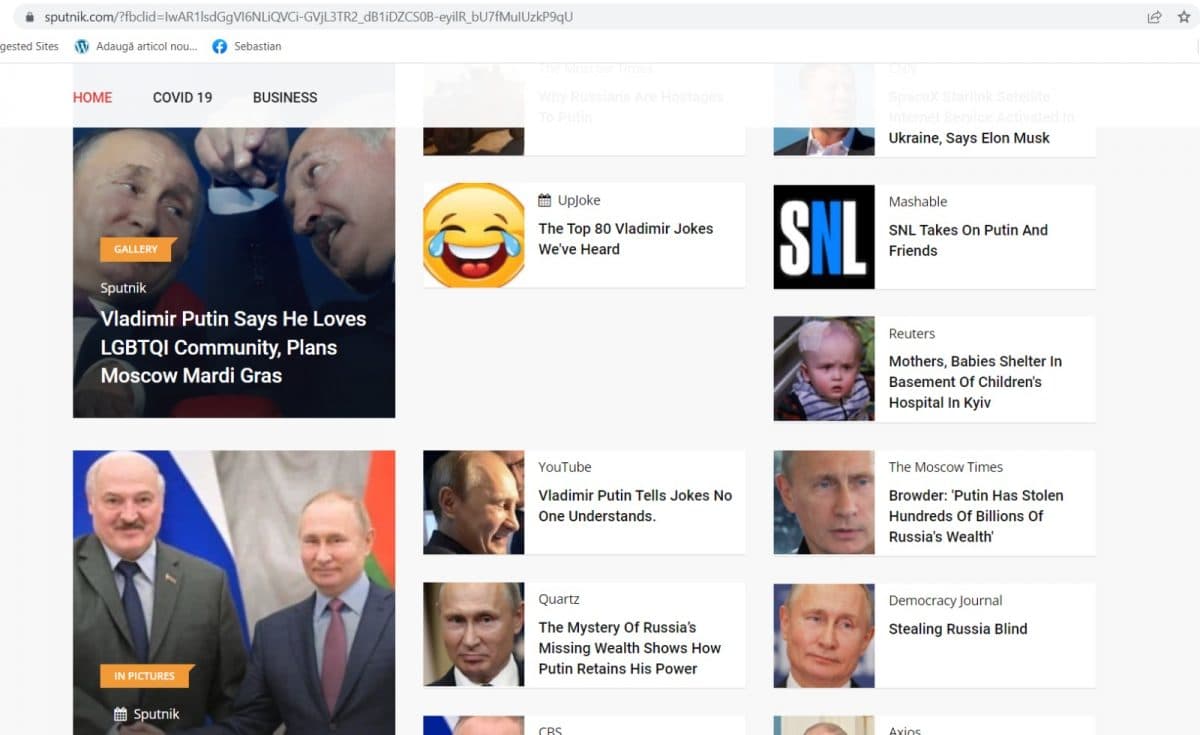Click calendar icon beside Sputnik label
1200x735 pixels.
pyautogui.click(x=121, y=714)
